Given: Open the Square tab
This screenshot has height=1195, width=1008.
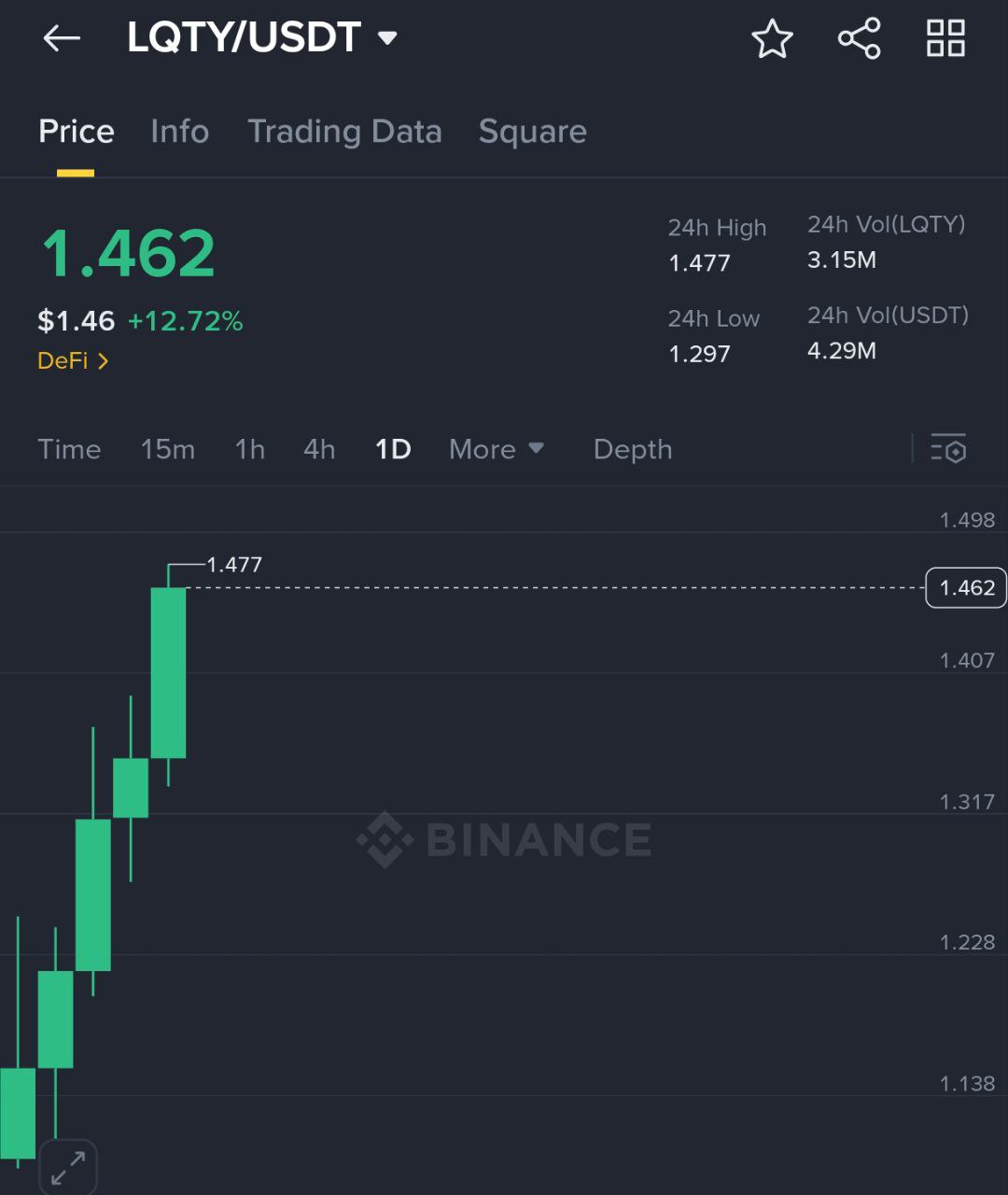Looking at the screenshot, I should coord(532,132).
